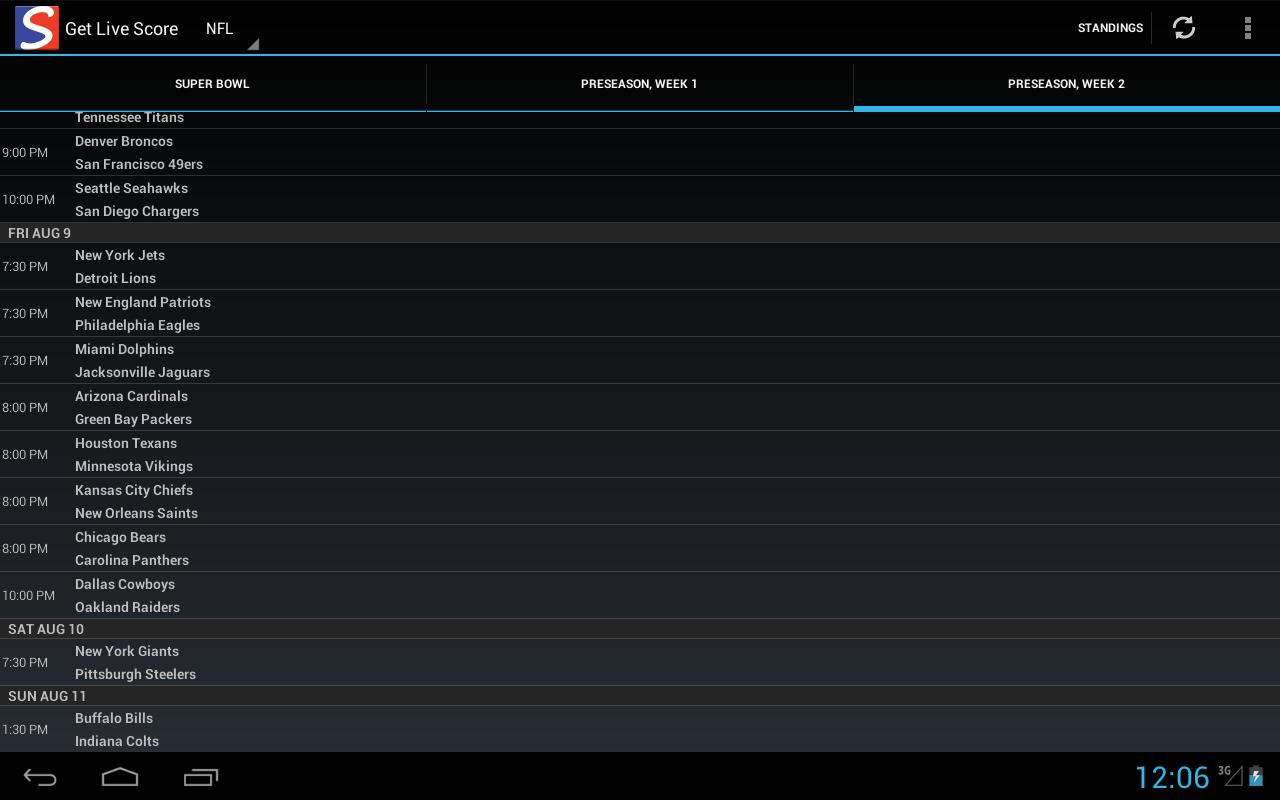Tap the 7:30 PM Dolphins game time
1280x800 pixels.
(25, 361)
